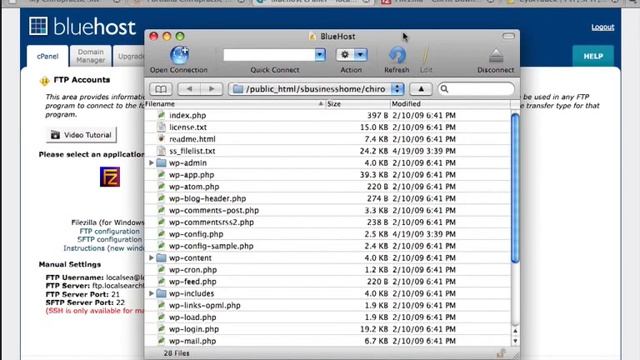Open the Instructions (new window) link
The width and height of the screenshot is (640, 360).
point(104,248)
